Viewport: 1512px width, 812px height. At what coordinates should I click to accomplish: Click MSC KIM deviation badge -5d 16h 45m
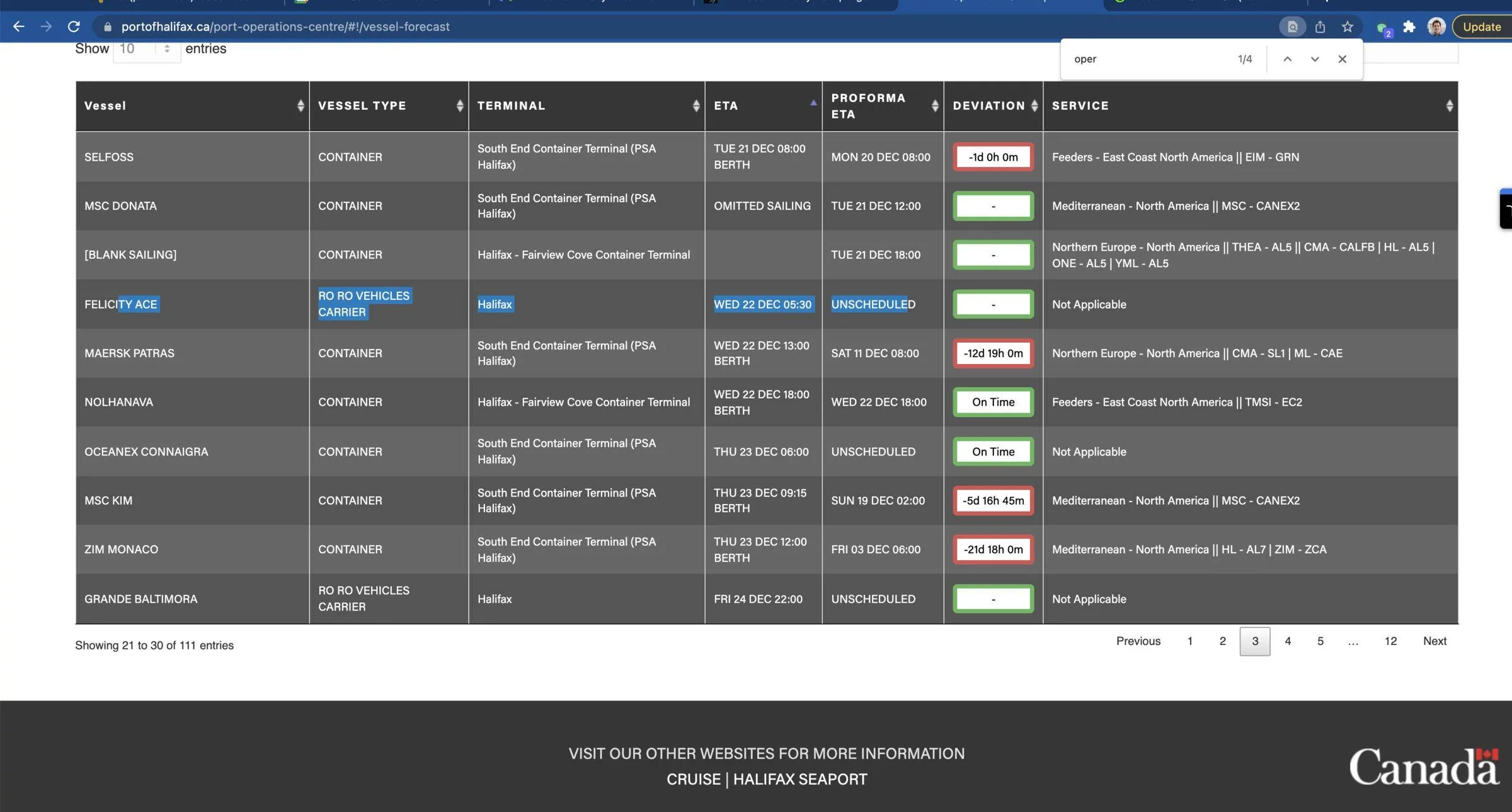click(994, 501)
